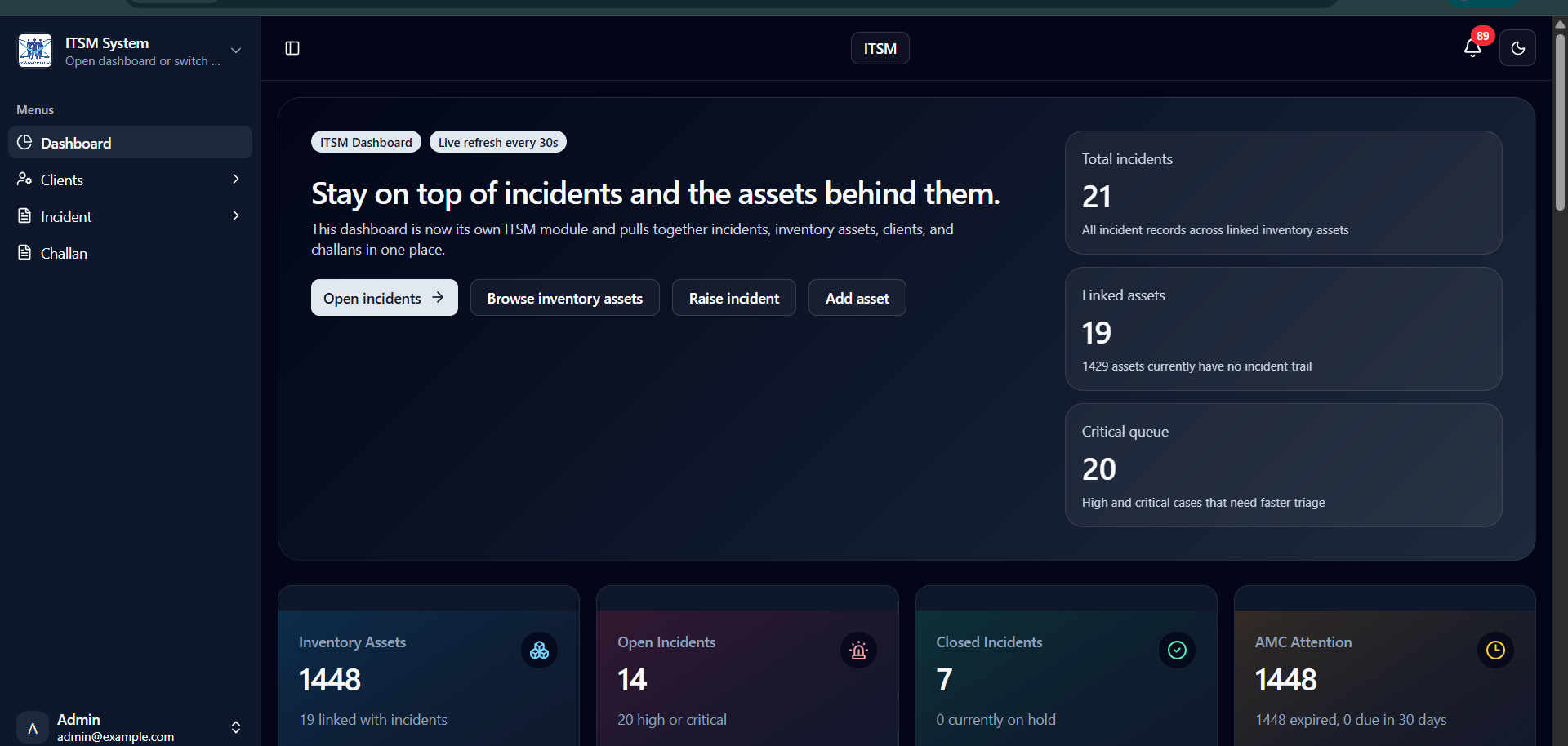Click the Menus section label
The height and width of the screenshot is (746, 1568).
(35, 109)
